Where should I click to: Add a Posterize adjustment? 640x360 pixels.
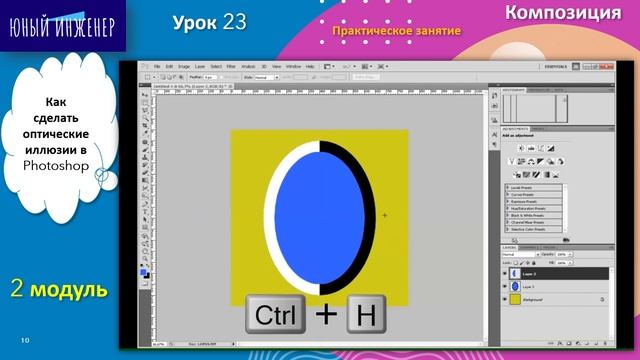[527, 175]
